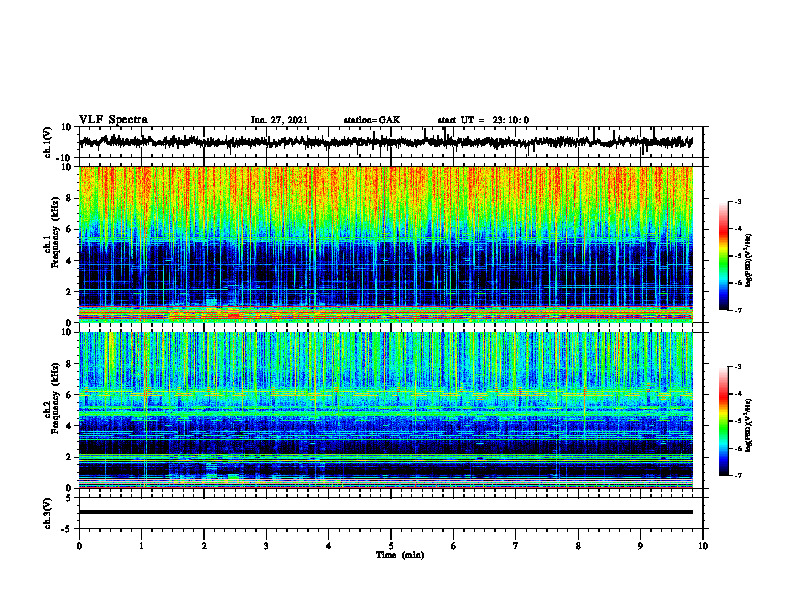Click the ch.3 black horizontal trace line
The width and height of the screenshot is (792, 612).
tap(385, 512)
